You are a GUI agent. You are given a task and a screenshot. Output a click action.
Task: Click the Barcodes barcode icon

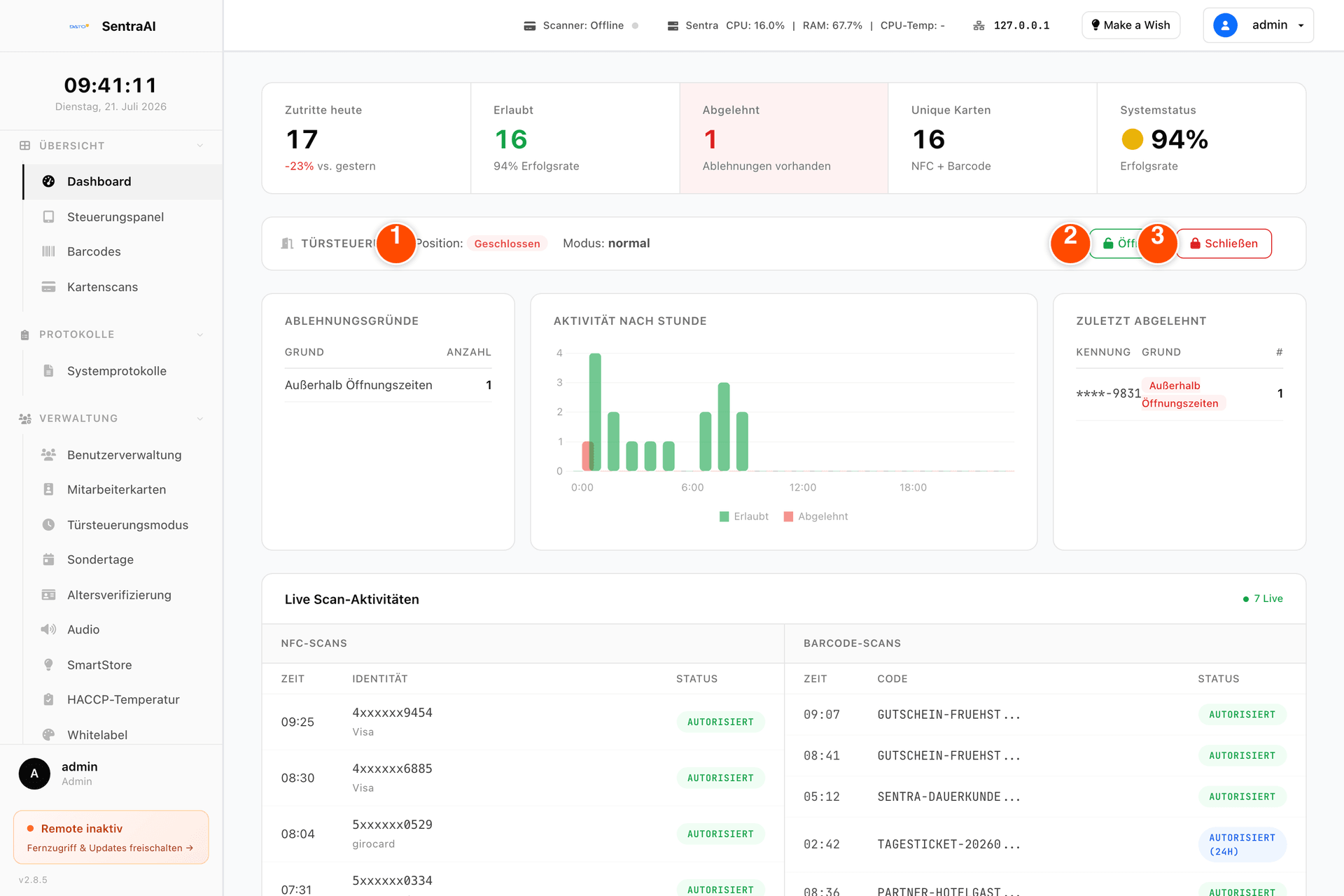[x=48, y=251]
